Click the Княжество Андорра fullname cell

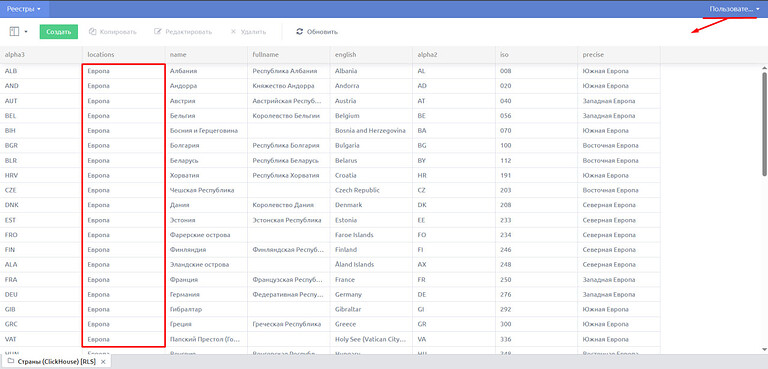(289, 86)
